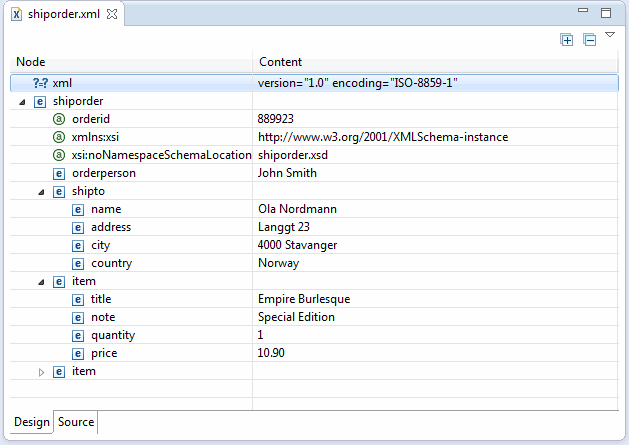
Task: Close the shiporder.xml editor tab
Action: [x=112, y=14]
